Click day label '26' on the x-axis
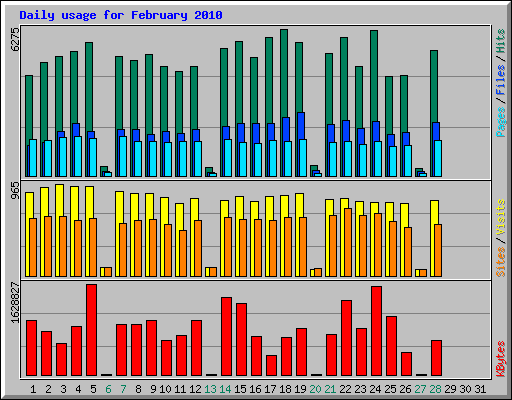The image size is (512, 400). (x=405, y=389)
